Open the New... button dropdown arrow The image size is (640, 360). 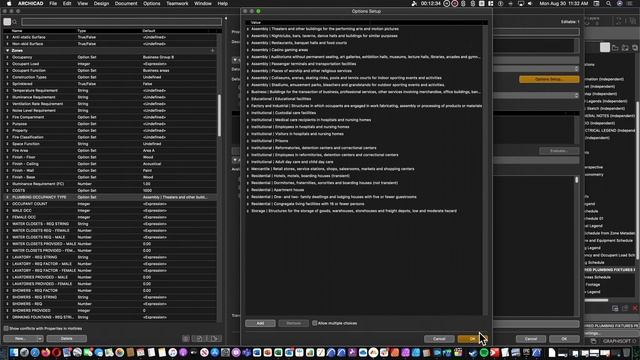tap(40, 338)
